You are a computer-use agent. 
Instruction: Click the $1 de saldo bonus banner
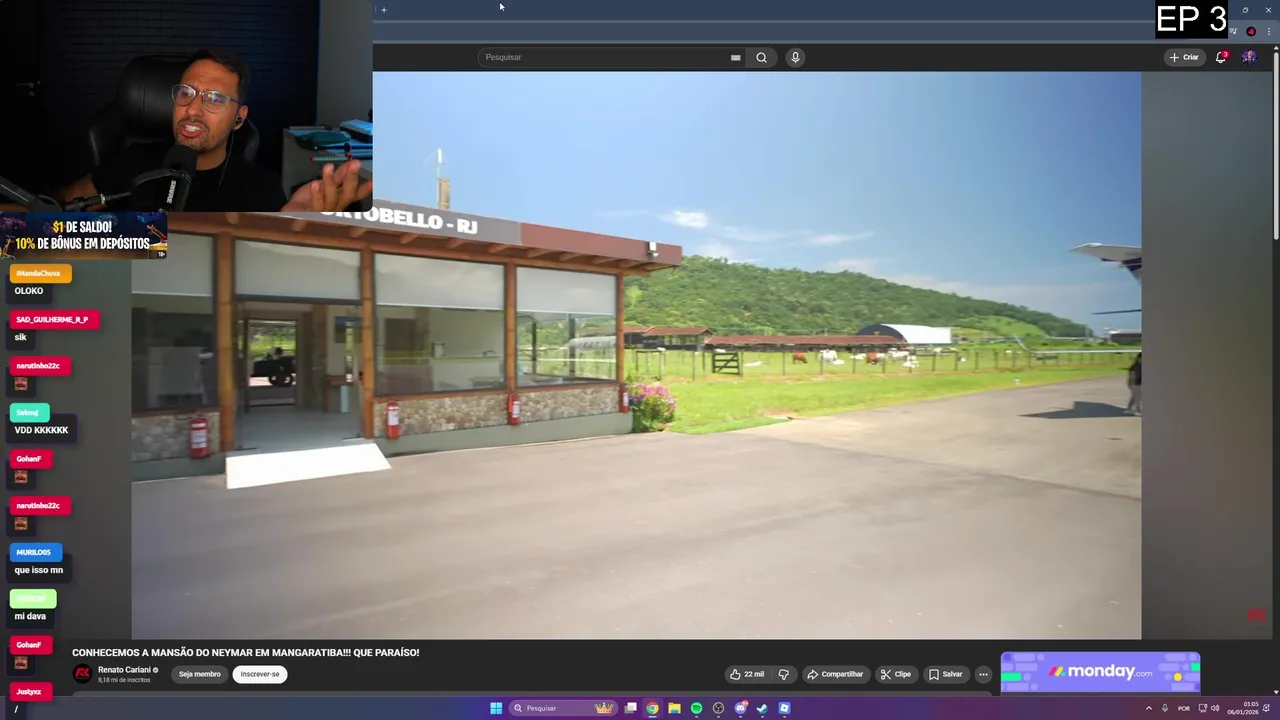tap(83, 235)
